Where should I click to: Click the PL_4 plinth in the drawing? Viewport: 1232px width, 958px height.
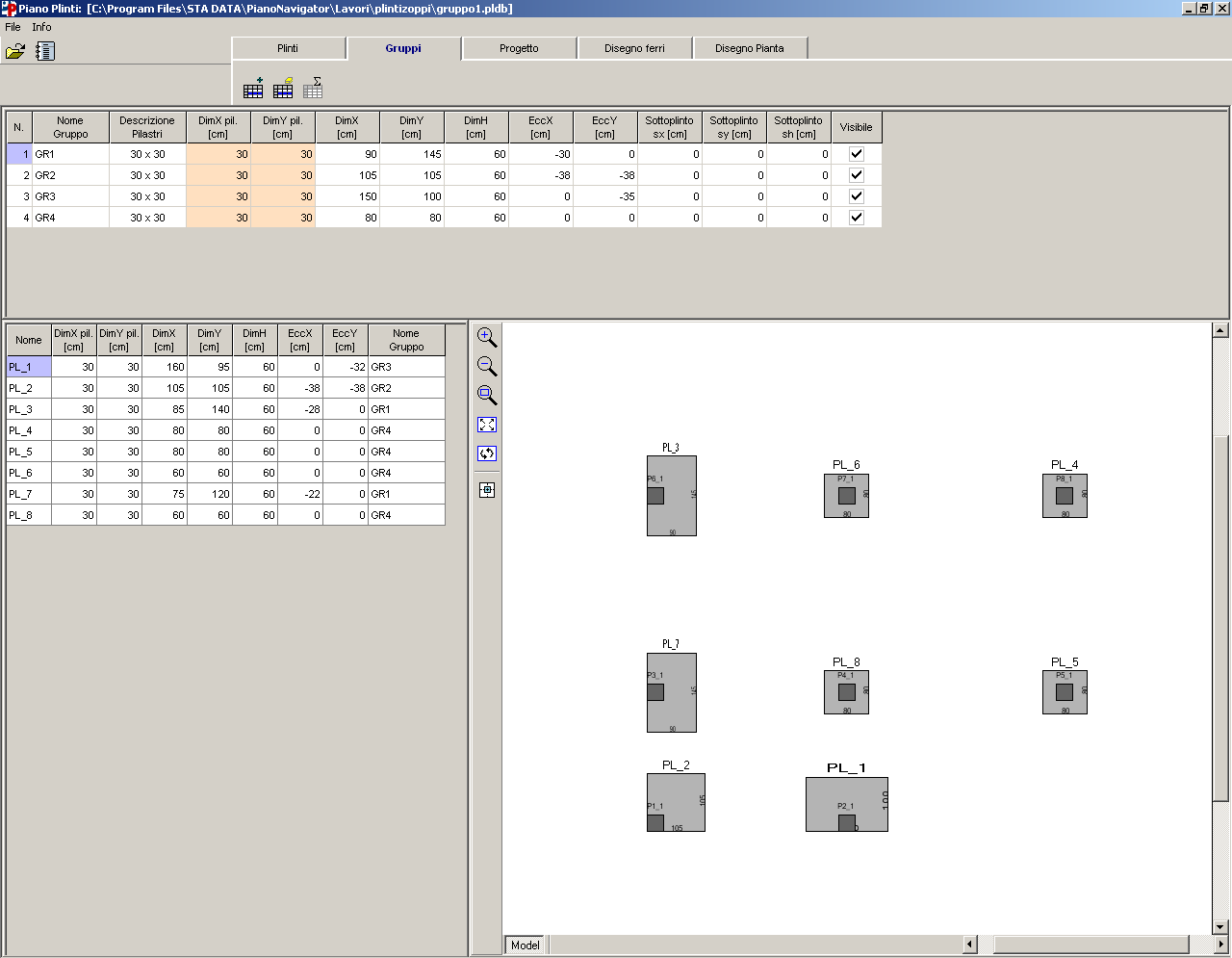coord(1065,496)
